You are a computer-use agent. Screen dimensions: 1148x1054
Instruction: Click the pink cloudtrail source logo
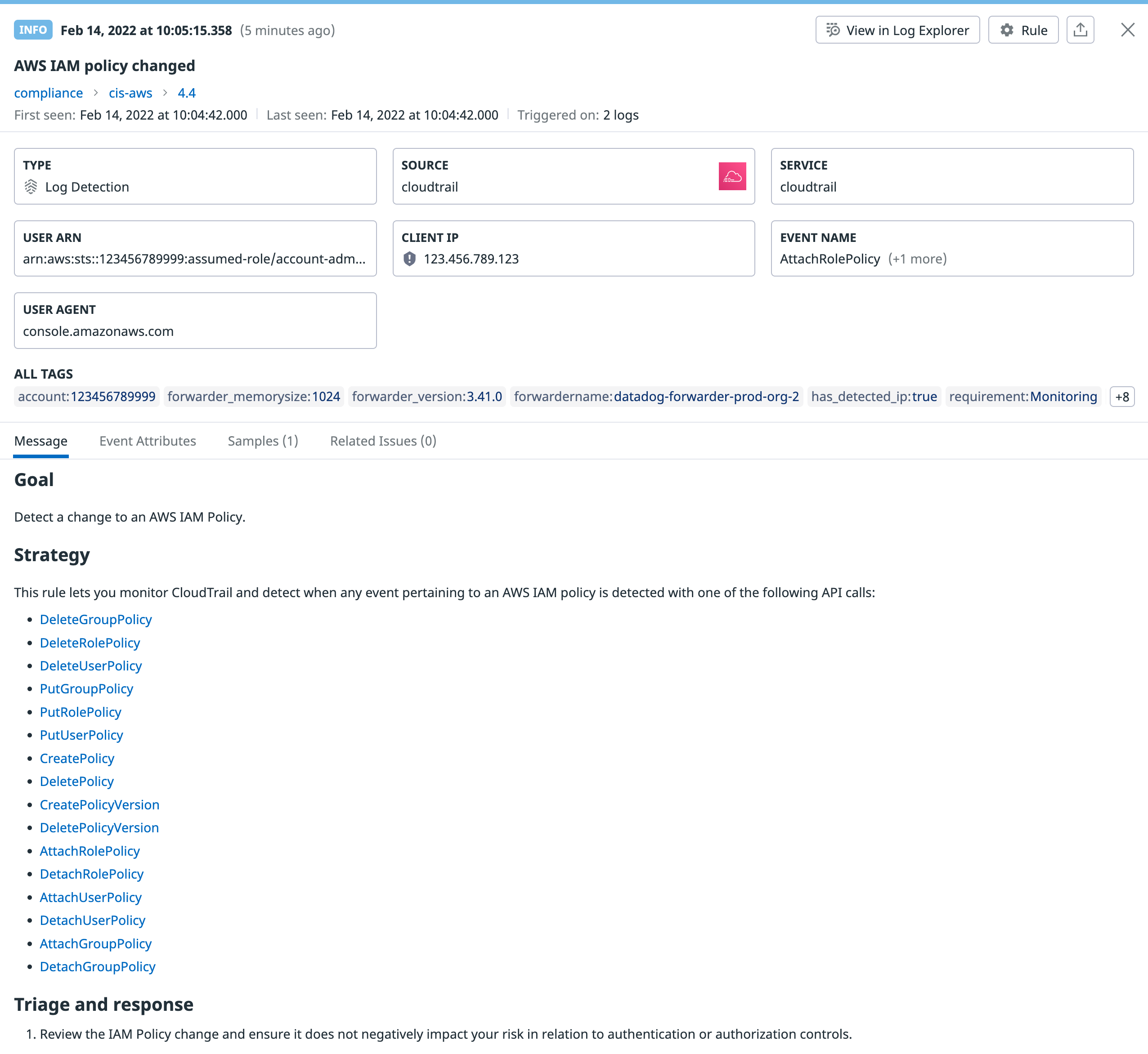(x=732, y=176)
